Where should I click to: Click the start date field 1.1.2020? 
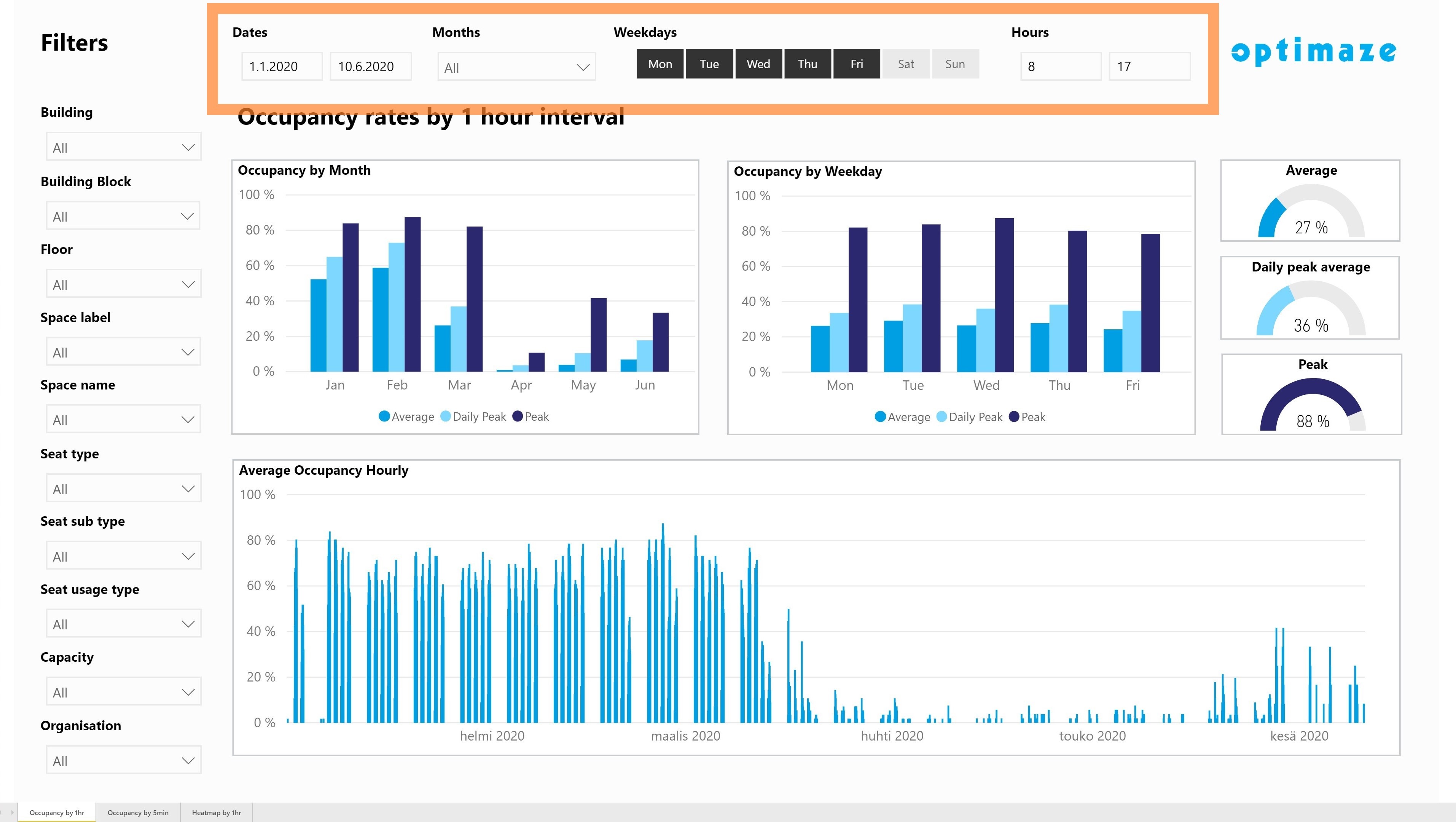(282, 67)
